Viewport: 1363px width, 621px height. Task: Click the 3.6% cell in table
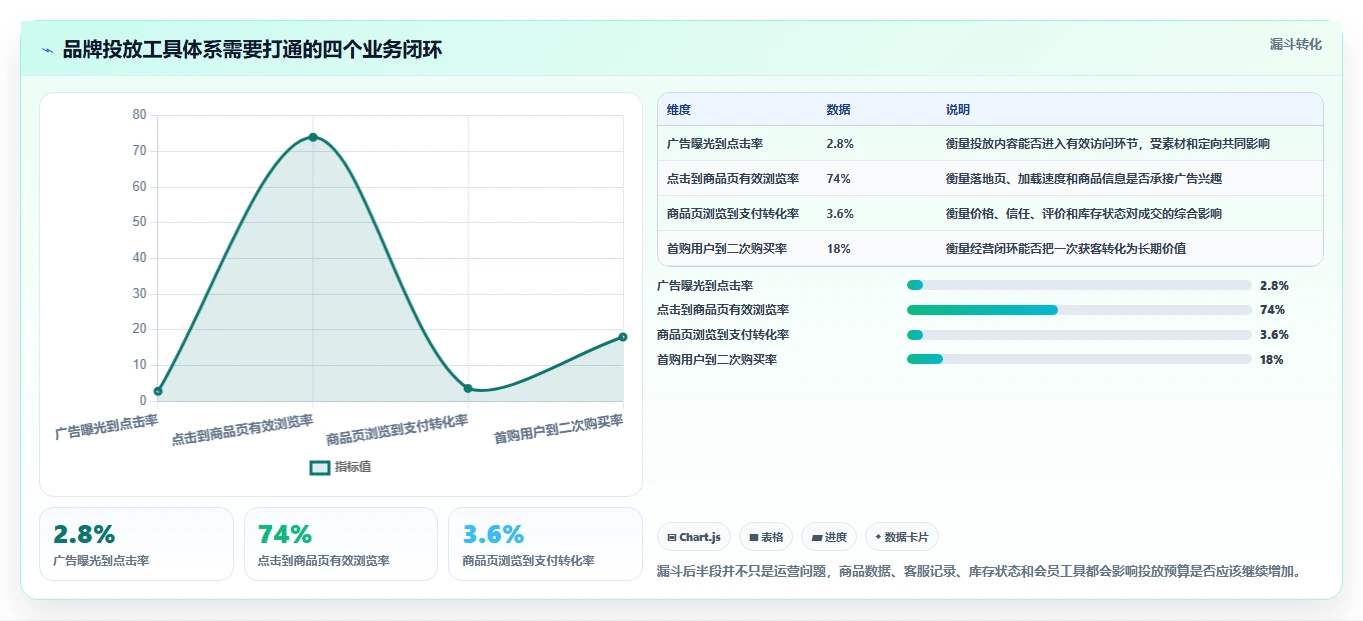(x=840, y=214)
